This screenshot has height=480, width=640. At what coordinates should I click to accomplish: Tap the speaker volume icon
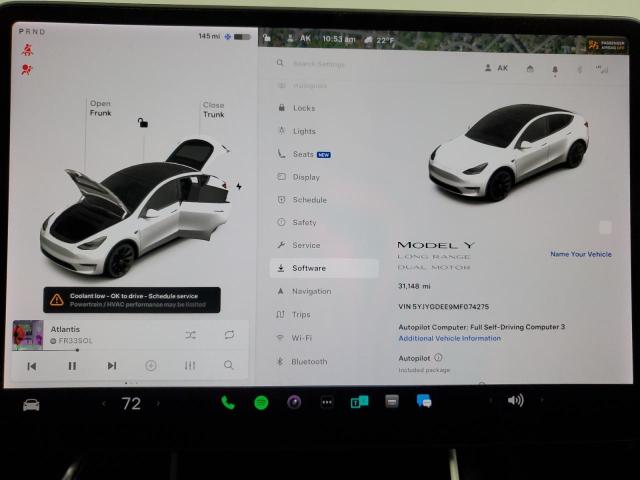click(516, 400)
